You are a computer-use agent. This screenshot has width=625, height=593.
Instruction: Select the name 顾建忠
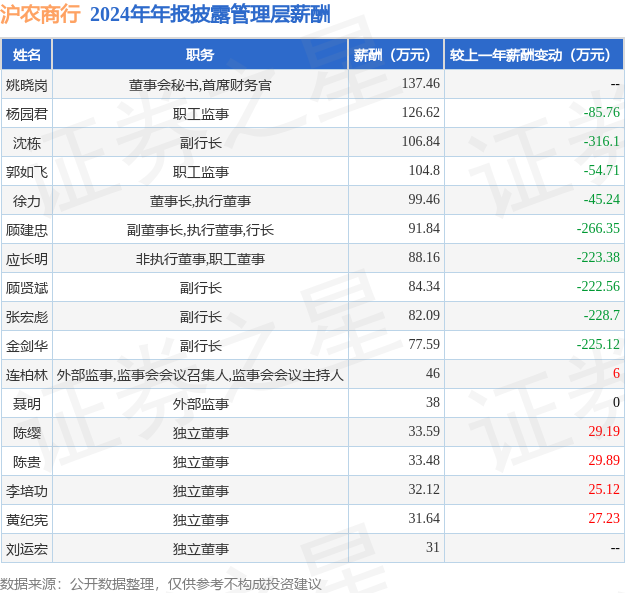(27, 230)
